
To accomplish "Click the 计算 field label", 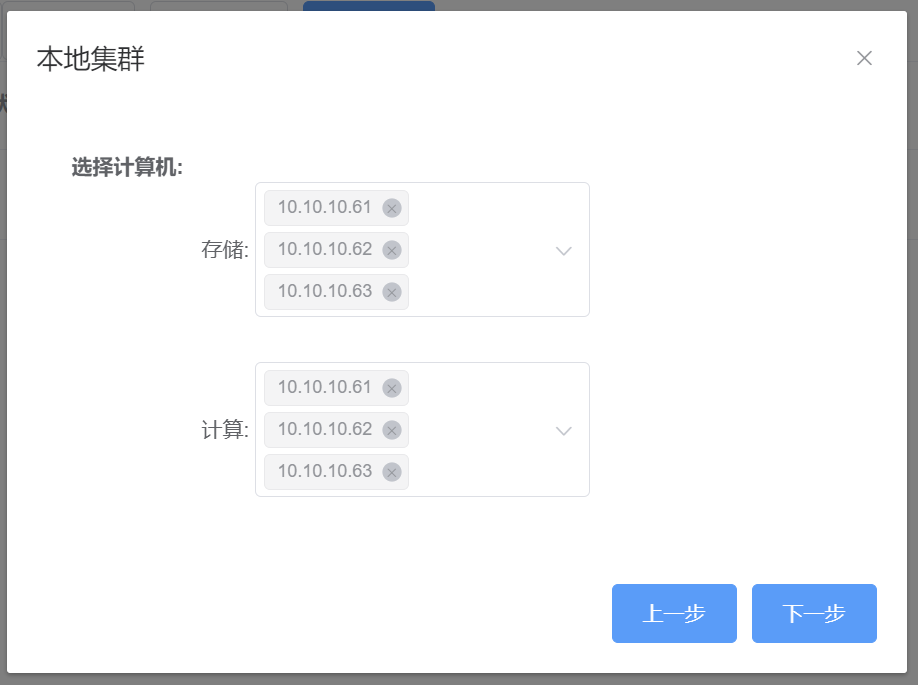I will (224, 430).
